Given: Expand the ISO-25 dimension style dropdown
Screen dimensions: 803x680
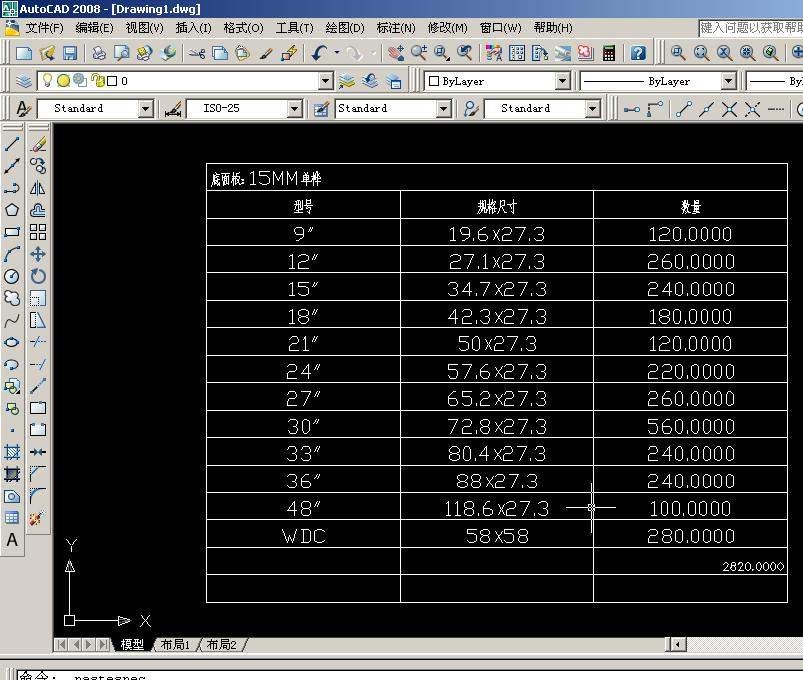Looking at the screenshot, I should [x=294, y=109].
